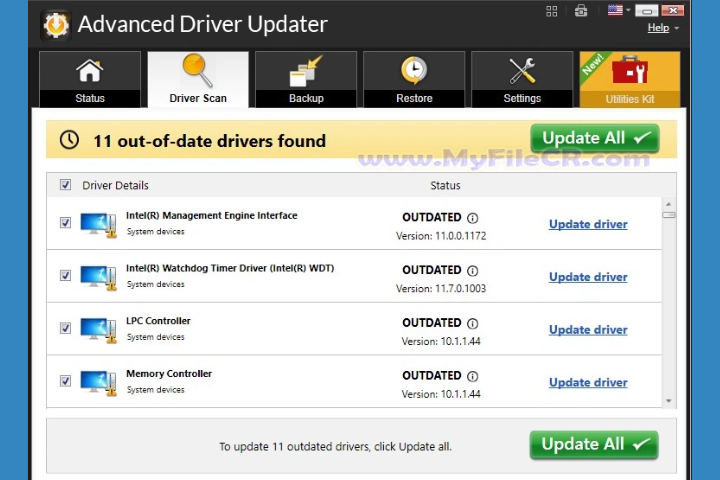Select 'Version: 11.0.0.1172' text
The height and width of the screenshot is (480, 720).
[x=441, y=236]
